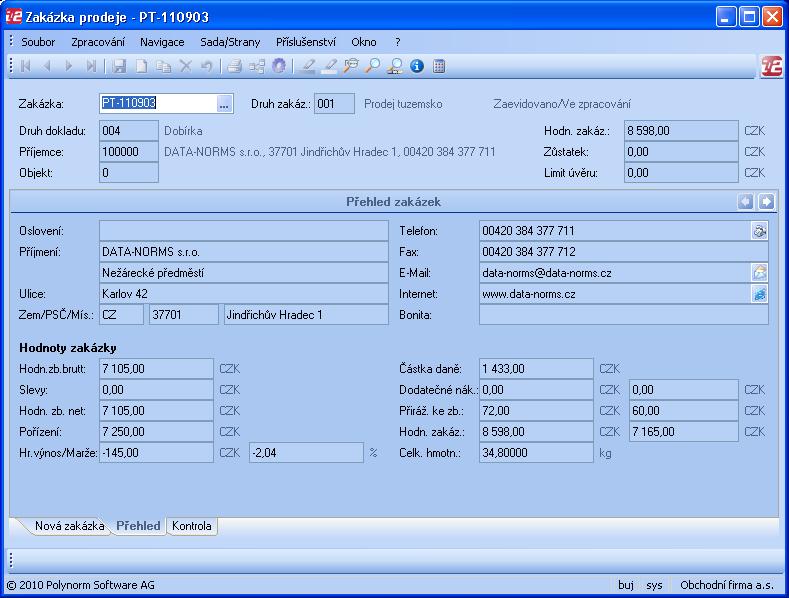Image resolution: width=789 pixels, height=598 pixels.
Task: Open the Zpracování menu
Action: pos(98,42)
